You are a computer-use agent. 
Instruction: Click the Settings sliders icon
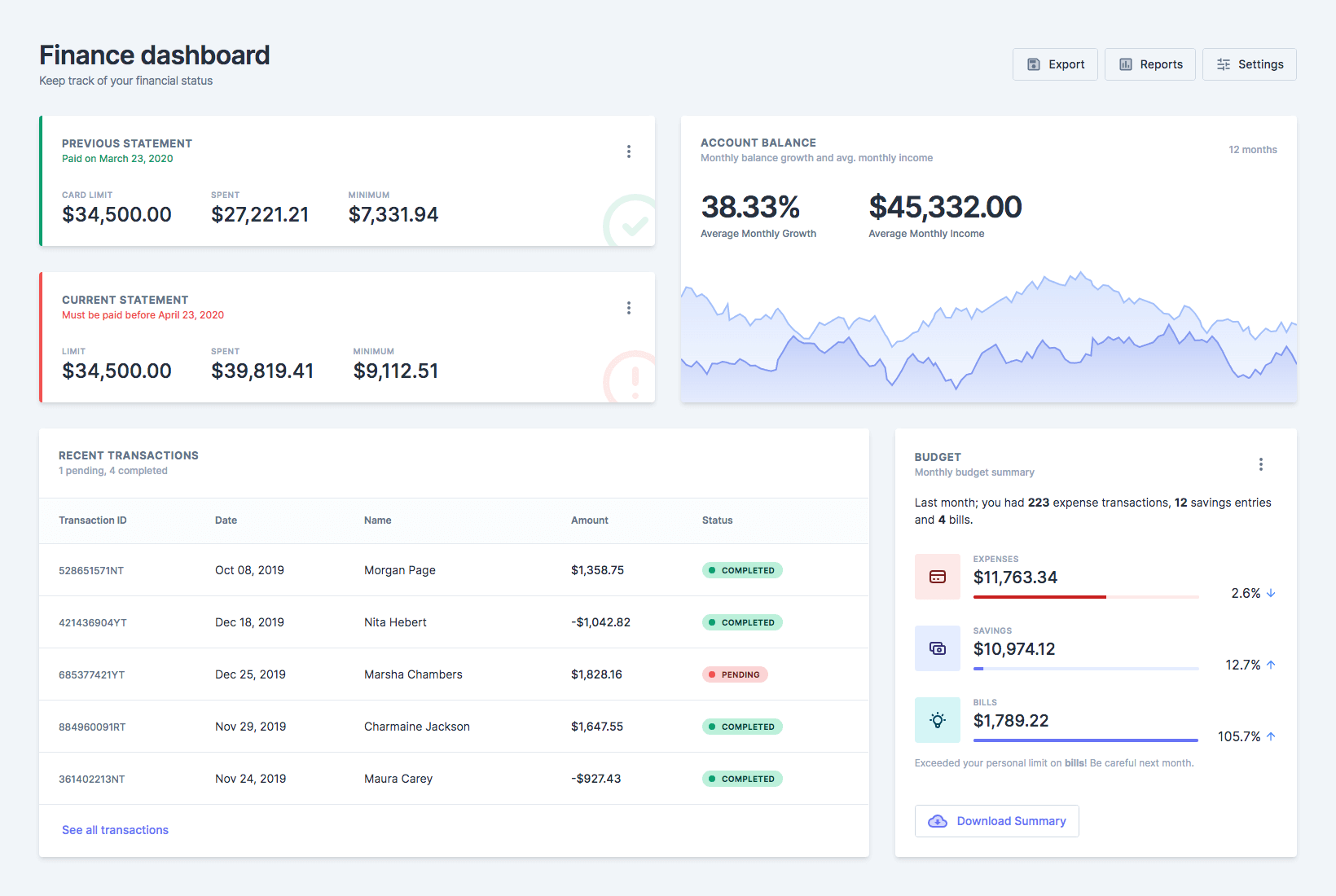[x=1223, y=64]
